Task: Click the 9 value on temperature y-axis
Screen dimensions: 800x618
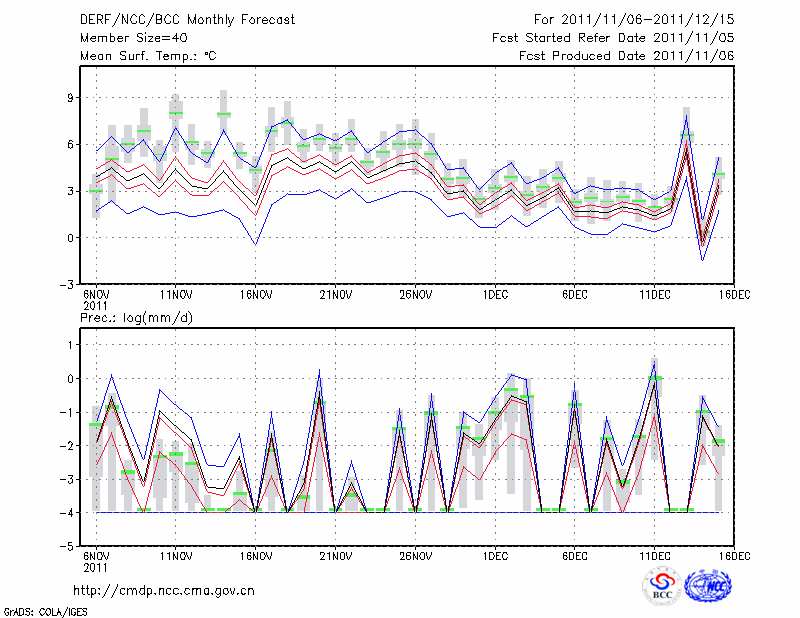Action: [x=72, y=98]
